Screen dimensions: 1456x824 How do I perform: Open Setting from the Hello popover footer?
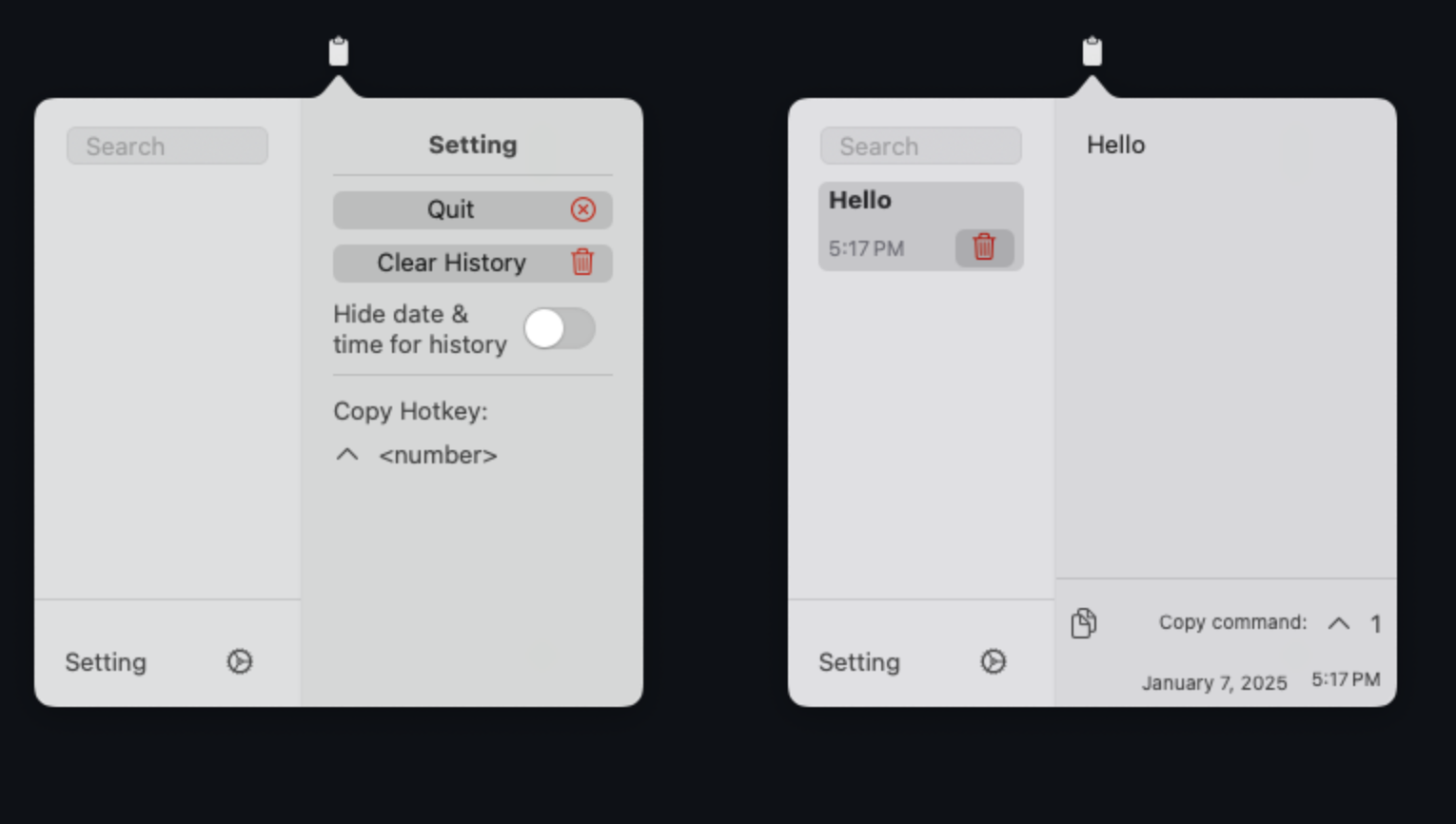coord(859,662)
